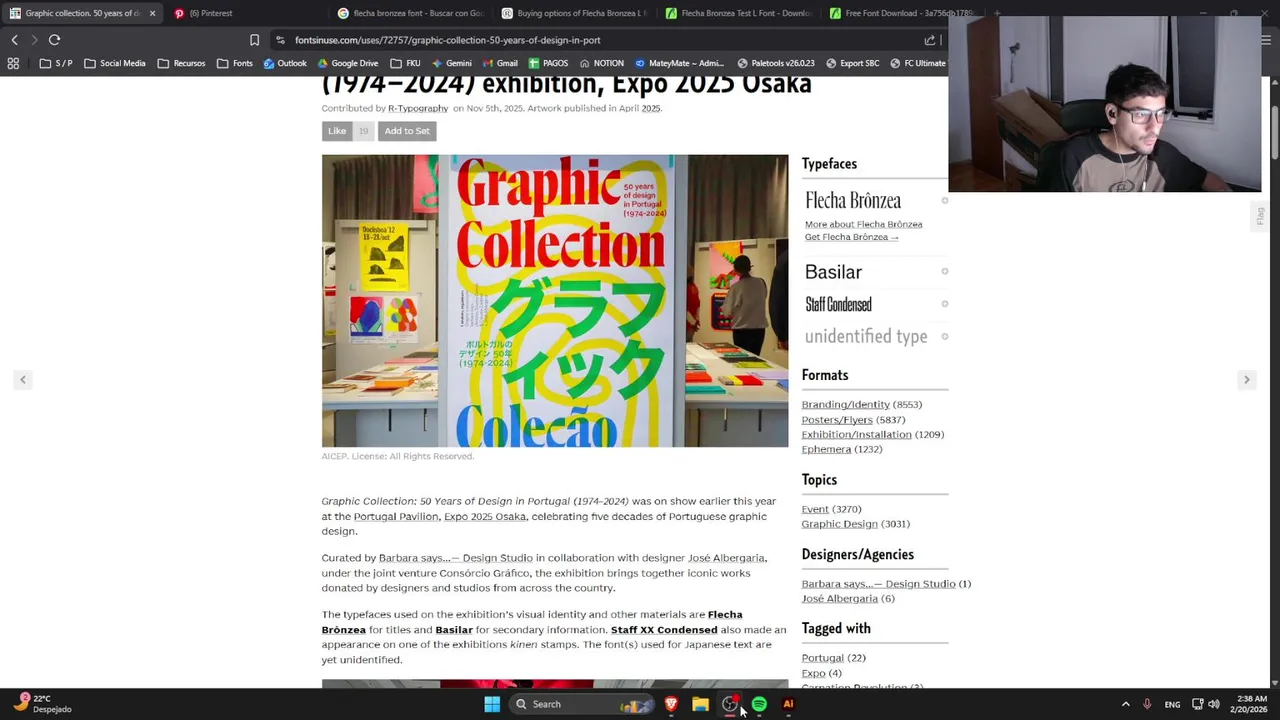
Task: Open the S / P bookmarks folder
Action: (56, 63)
